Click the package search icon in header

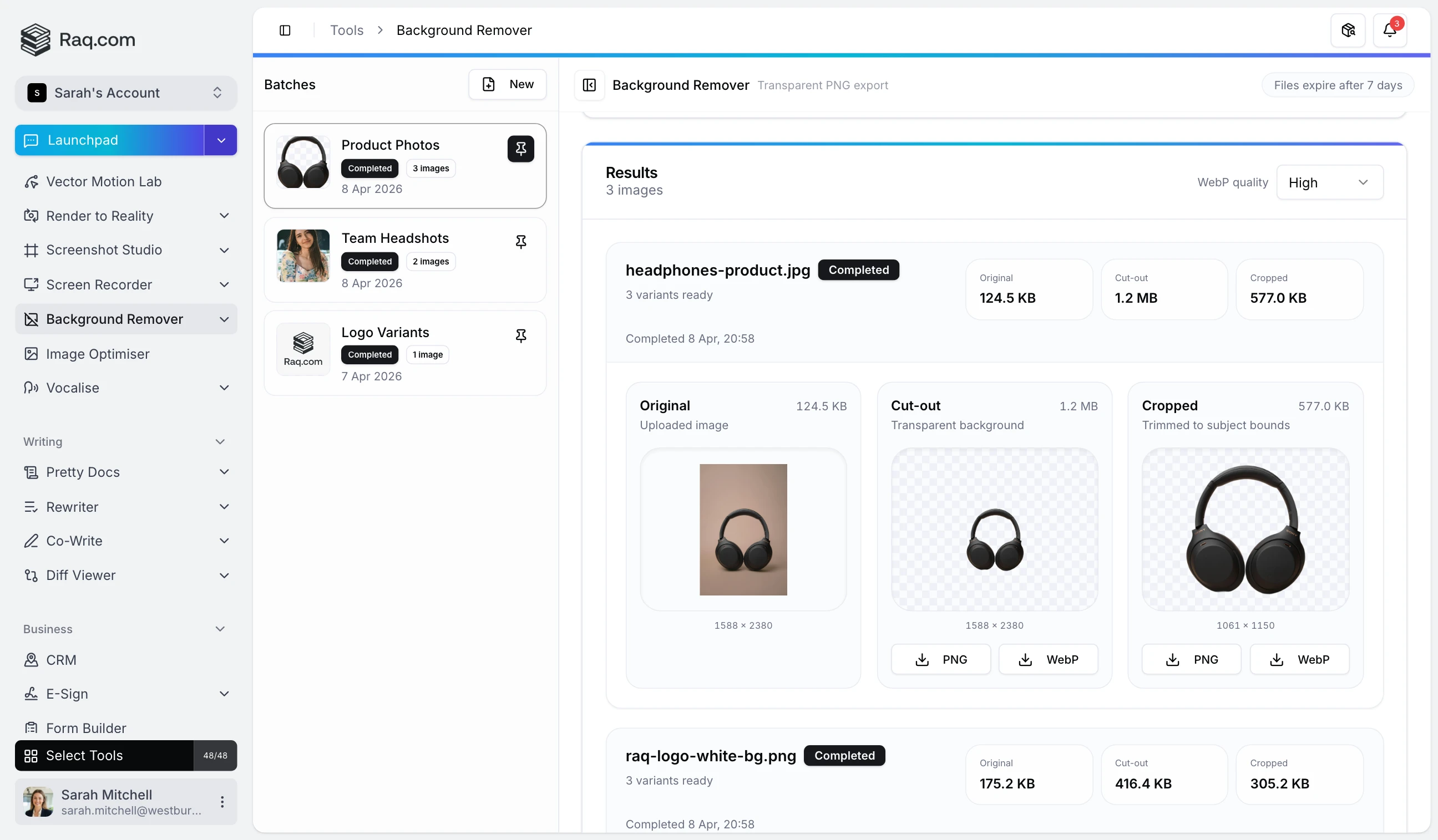pos(1348,30)
